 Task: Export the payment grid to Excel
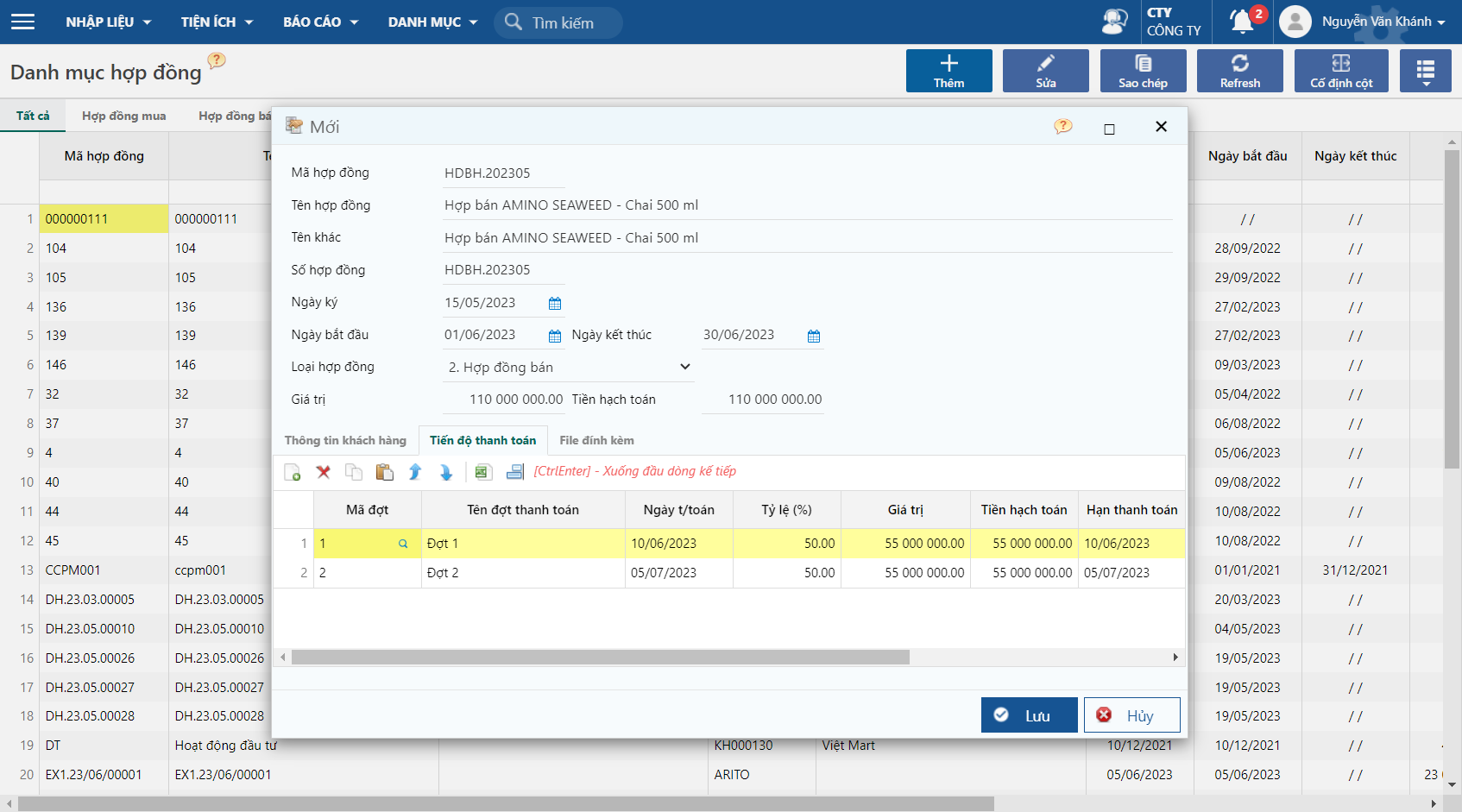click(483, 472)
